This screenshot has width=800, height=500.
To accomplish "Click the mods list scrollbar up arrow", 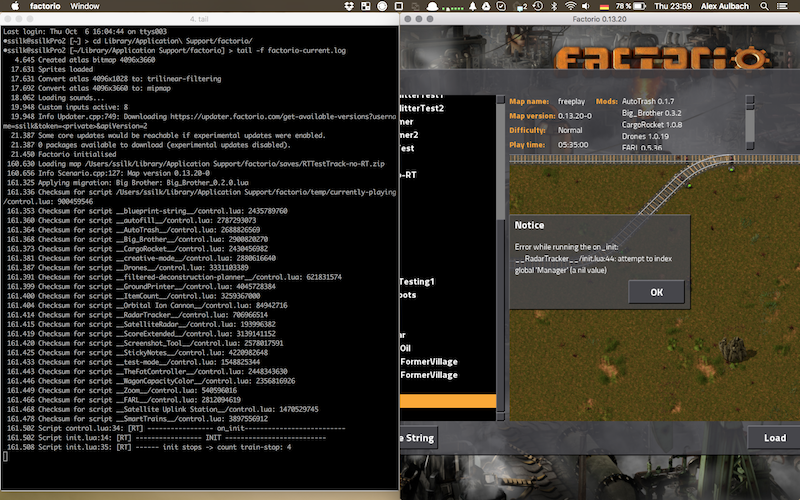I will [749, 99].
